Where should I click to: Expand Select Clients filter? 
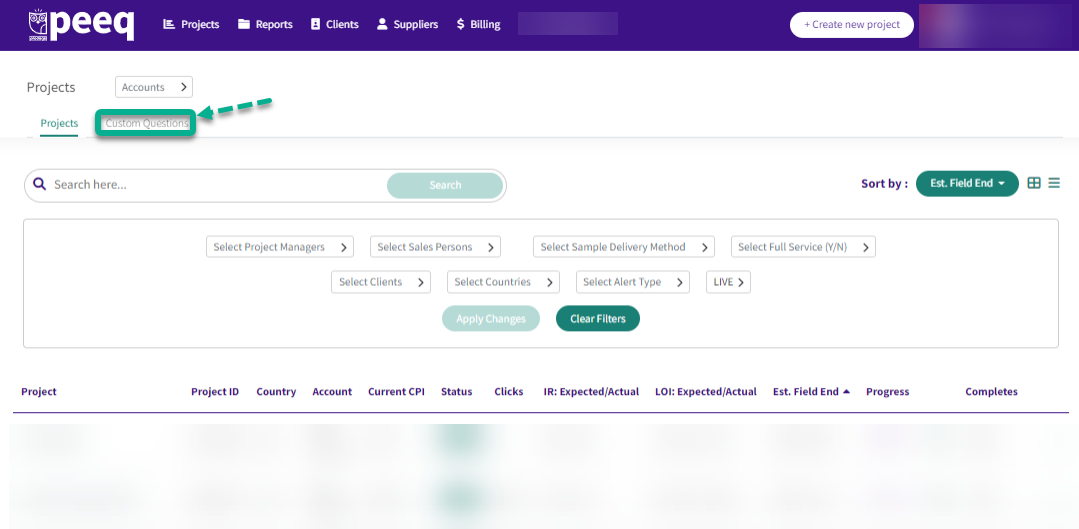click(381, 282)
